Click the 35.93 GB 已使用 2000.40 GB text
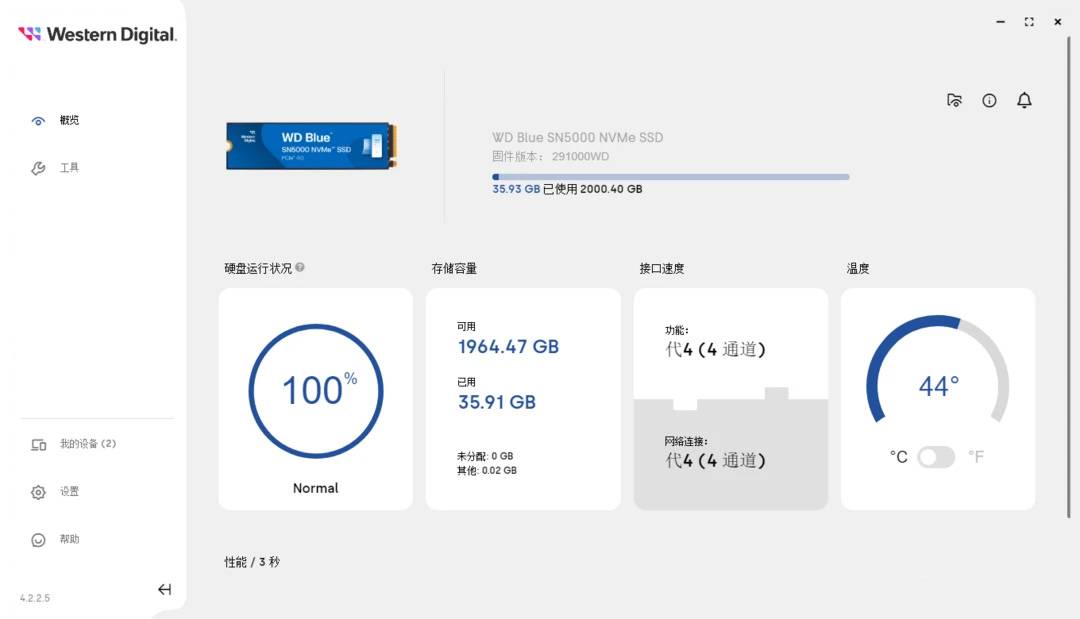The height and width of the screenshot is (619, 1080). [x=567, y=189]
